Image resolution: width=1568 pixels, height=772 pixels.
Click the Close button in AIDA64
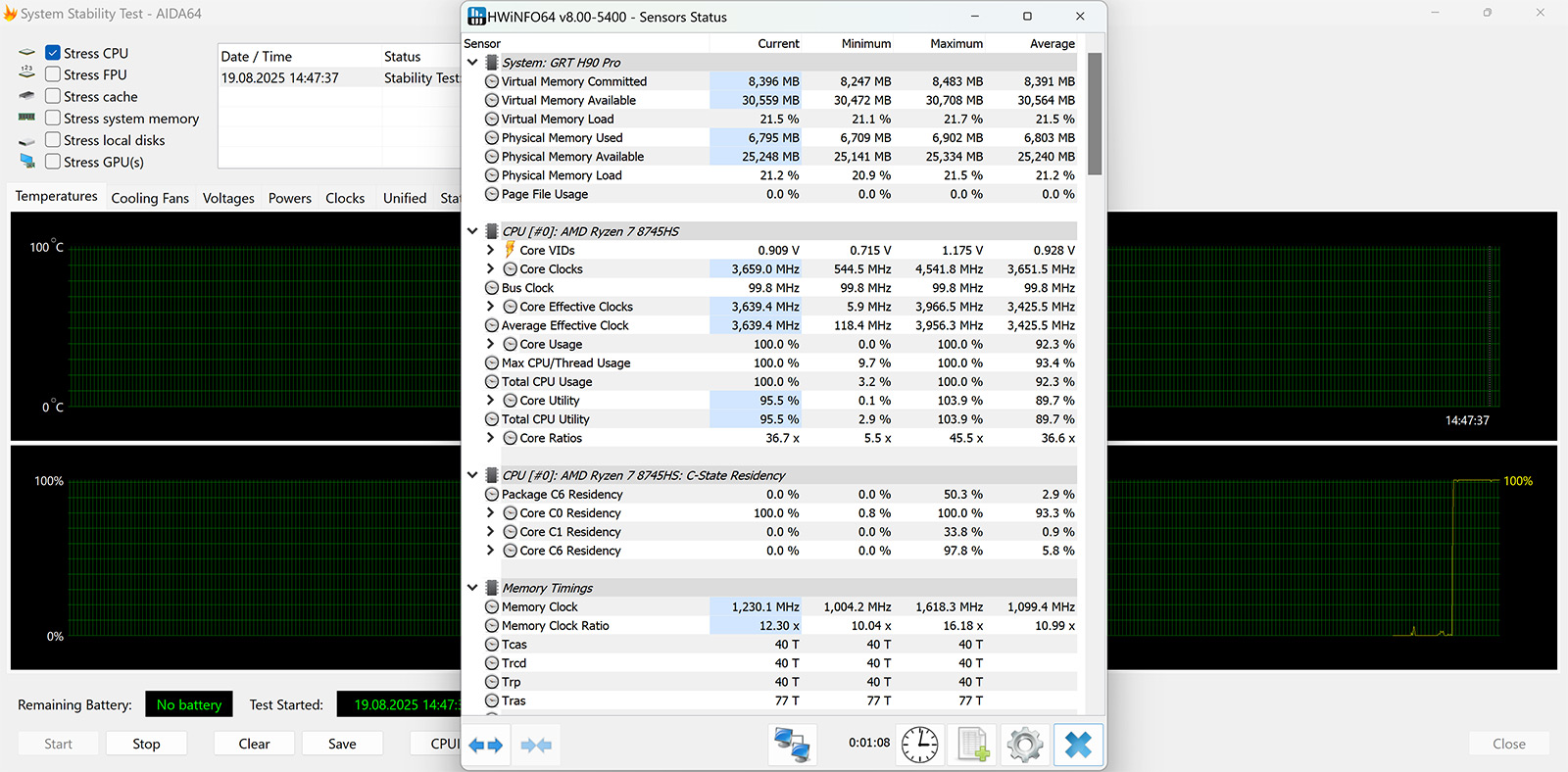(x=1509, y=744)
